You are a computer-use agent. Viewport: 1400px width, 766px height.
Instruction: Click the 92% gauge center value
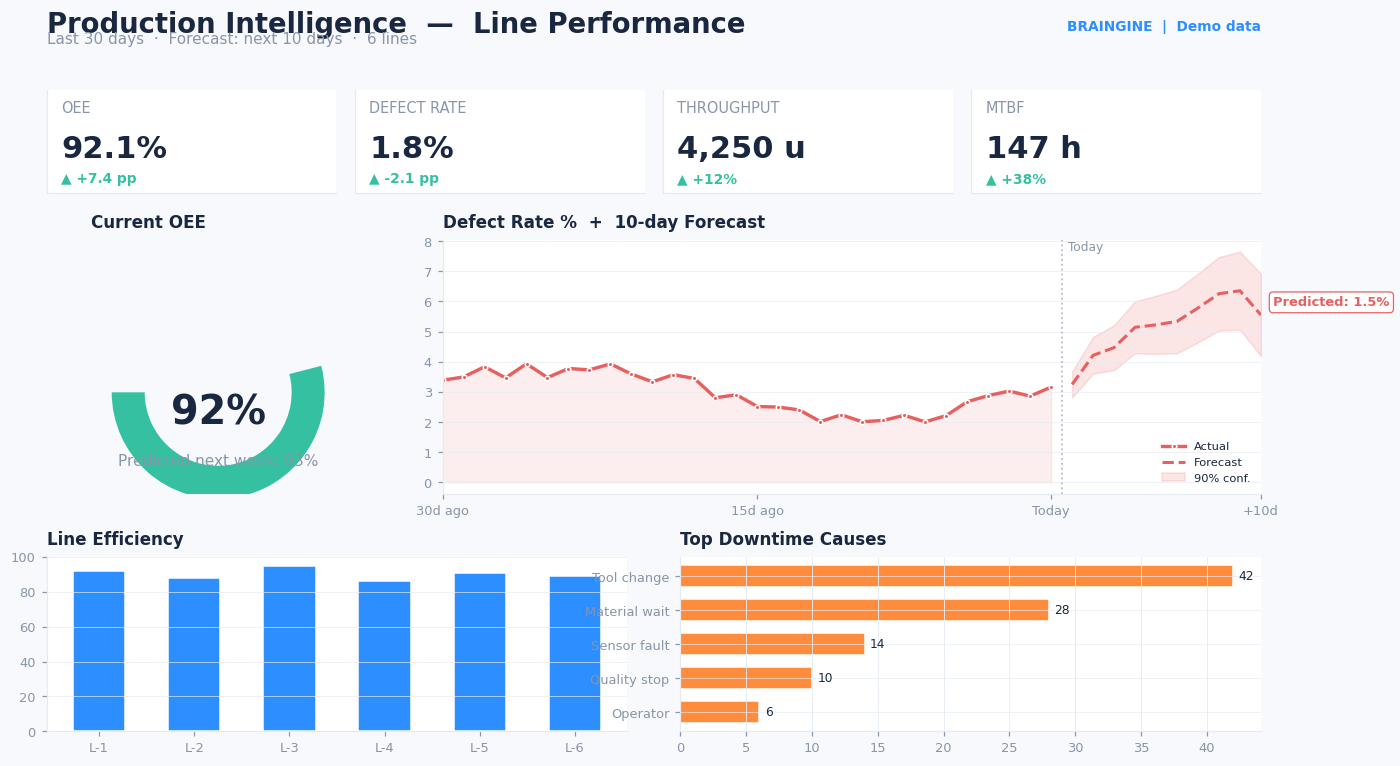click(x=218, y=411)
